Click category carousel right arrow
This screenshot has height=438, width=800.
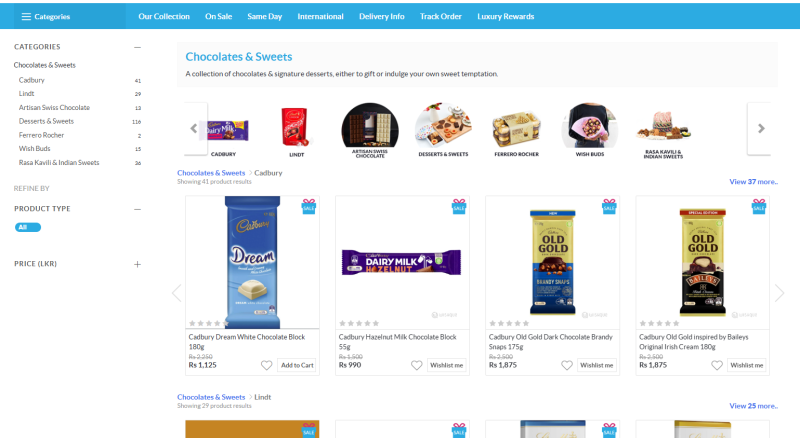(x=761, y=128)
